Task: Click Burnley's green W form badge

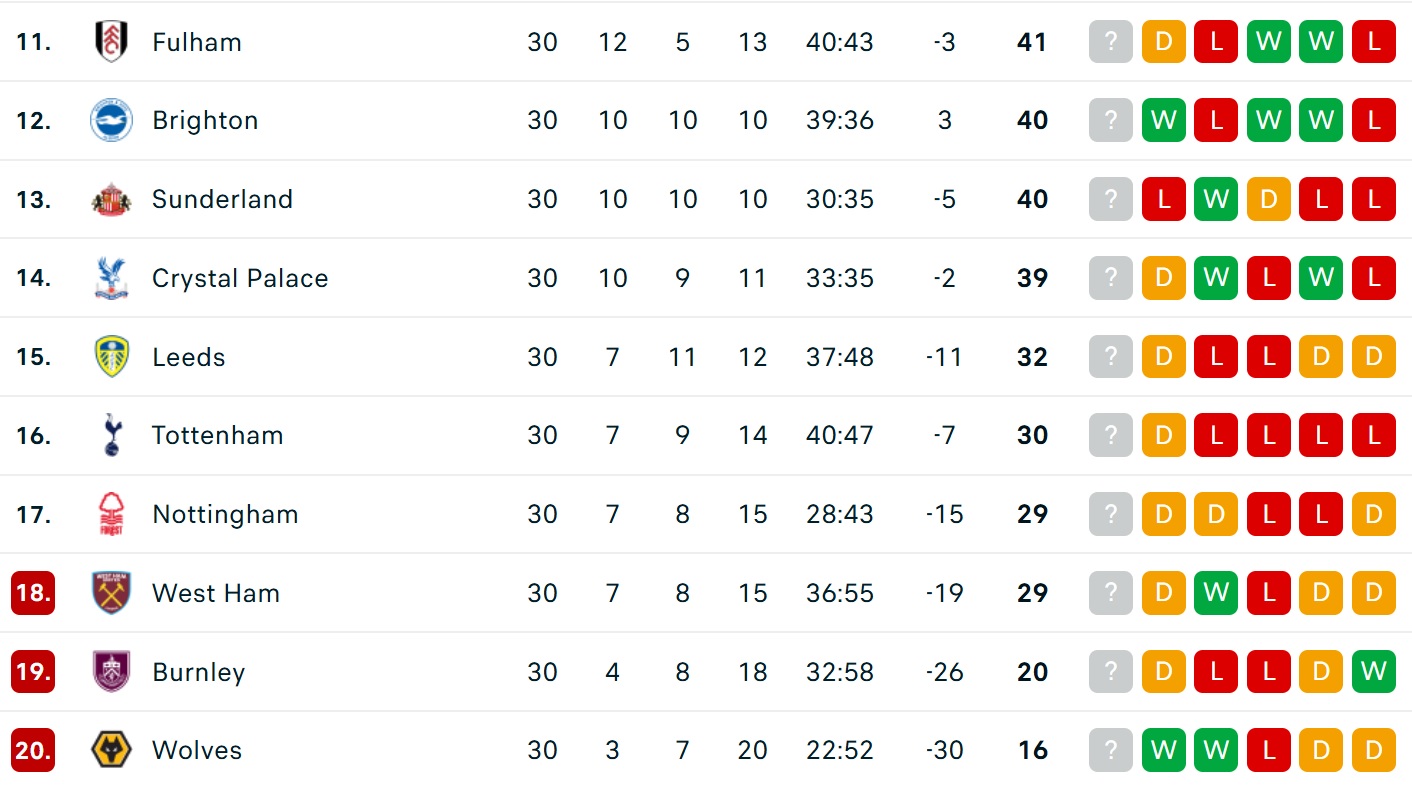Action: [x=1373, y=672]
